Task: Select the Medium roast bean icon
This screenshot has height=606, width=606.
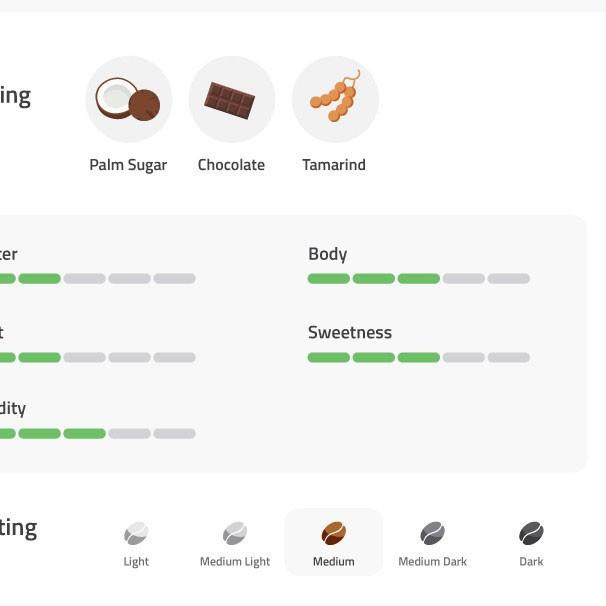Action: (334, 533)
